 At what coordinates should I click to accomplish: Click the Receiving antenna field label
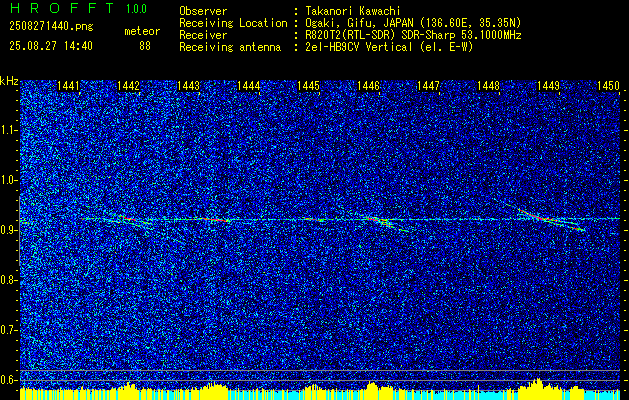230,47
